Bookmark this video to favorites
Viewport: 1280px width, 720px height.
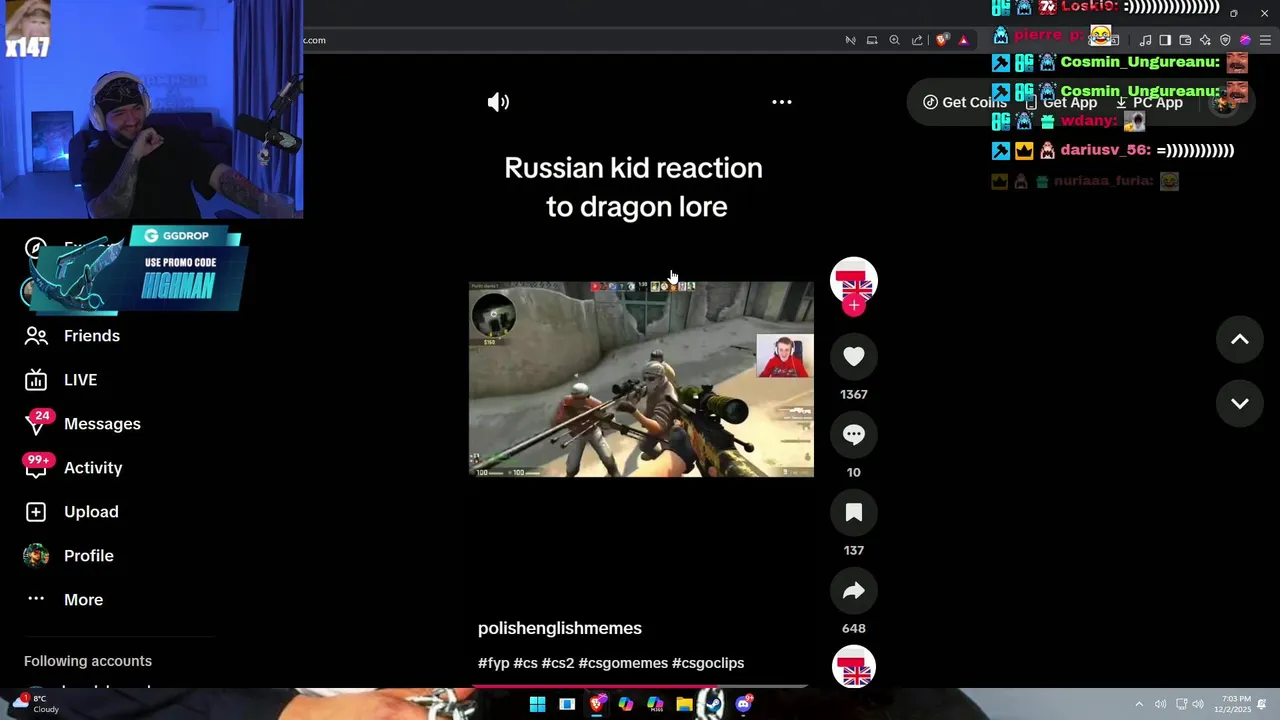854,512
